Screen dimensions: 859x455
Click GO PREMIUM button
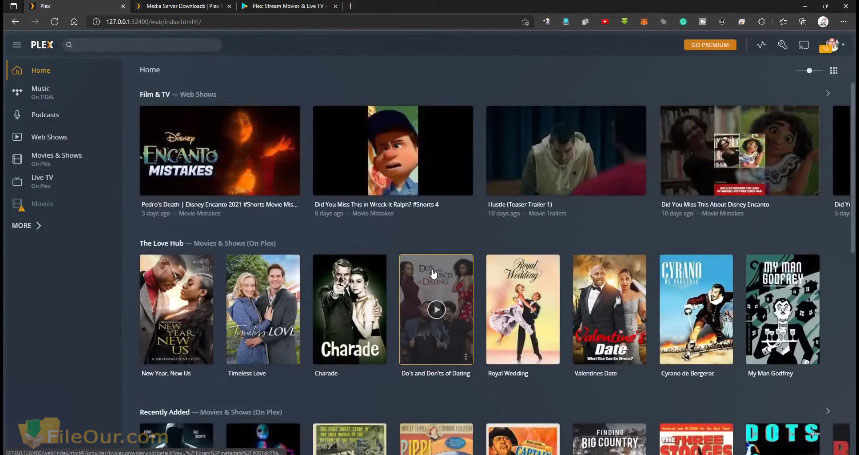710,45
